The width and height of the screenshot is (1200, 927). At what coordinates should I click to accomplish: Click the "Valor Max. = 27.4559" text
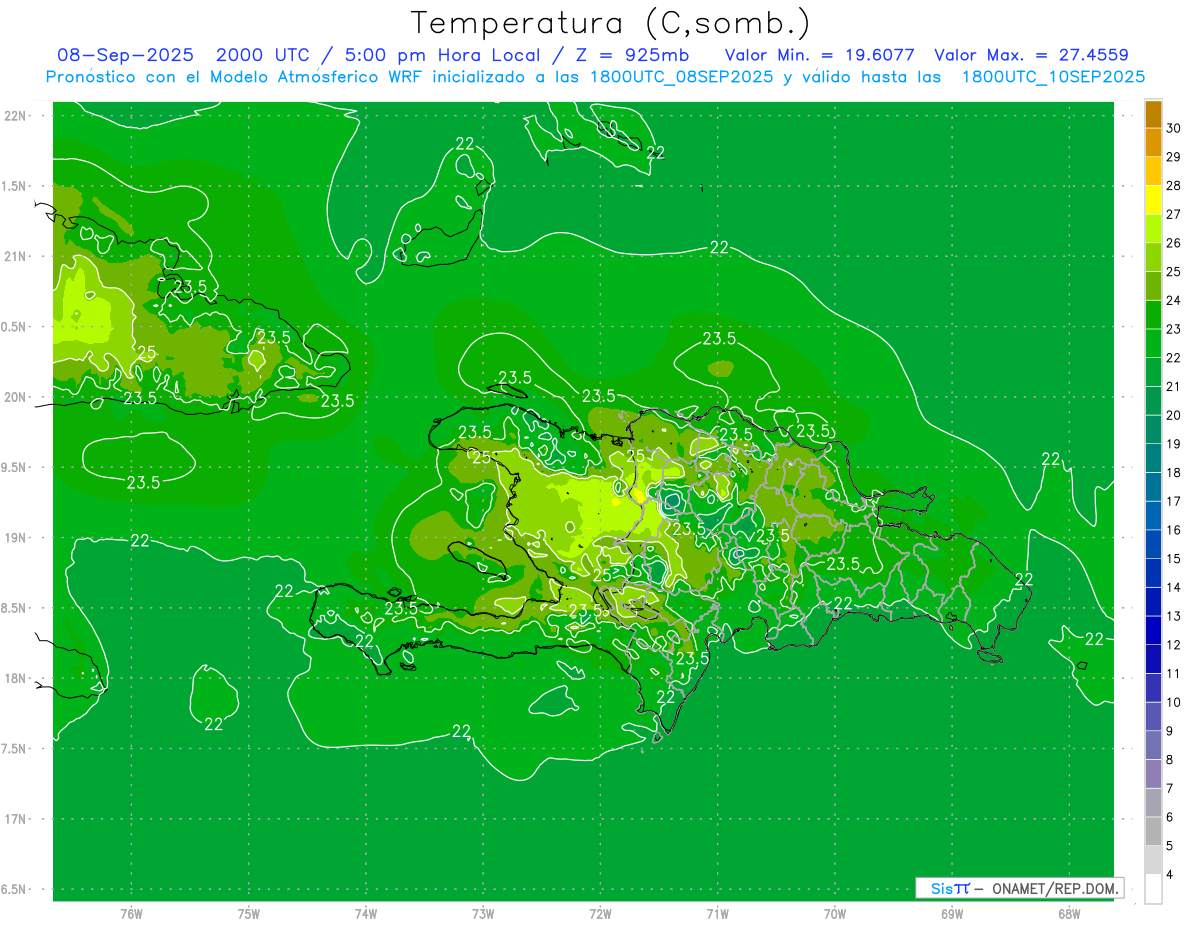point(1031,55)
